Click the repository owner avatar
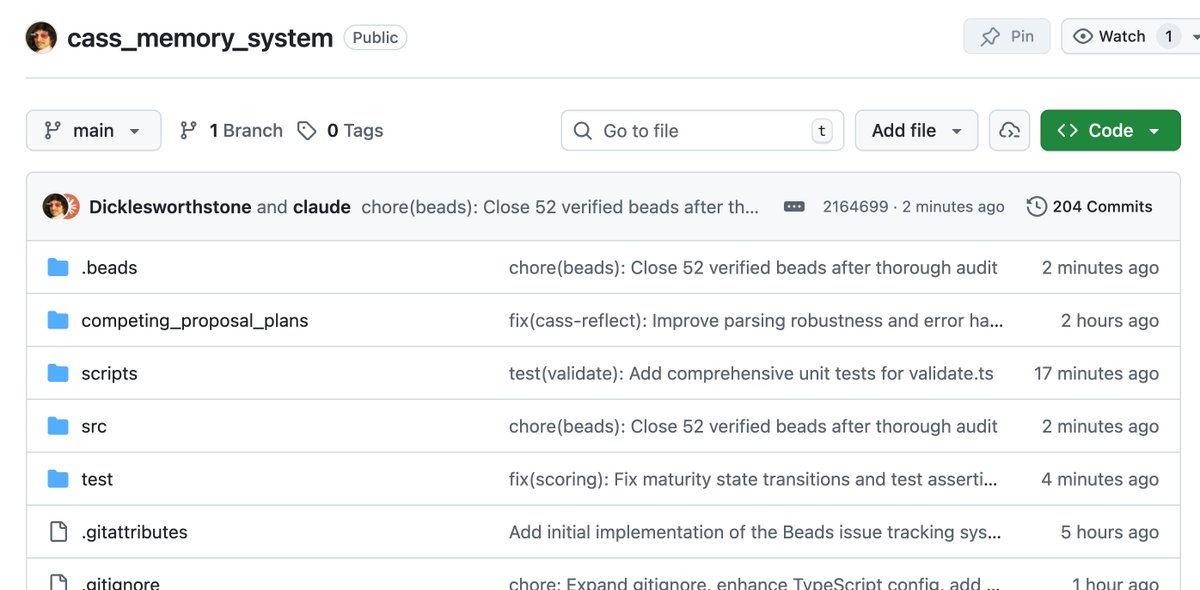 click(41, 38)
